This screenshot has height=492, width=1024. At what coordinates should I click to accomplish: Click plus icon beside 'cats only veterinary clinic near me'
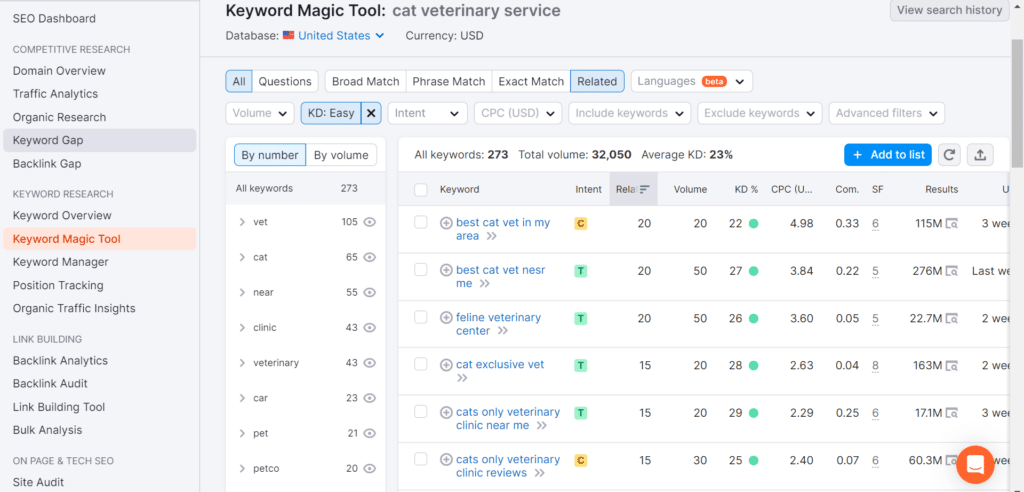tap(446, 412)
